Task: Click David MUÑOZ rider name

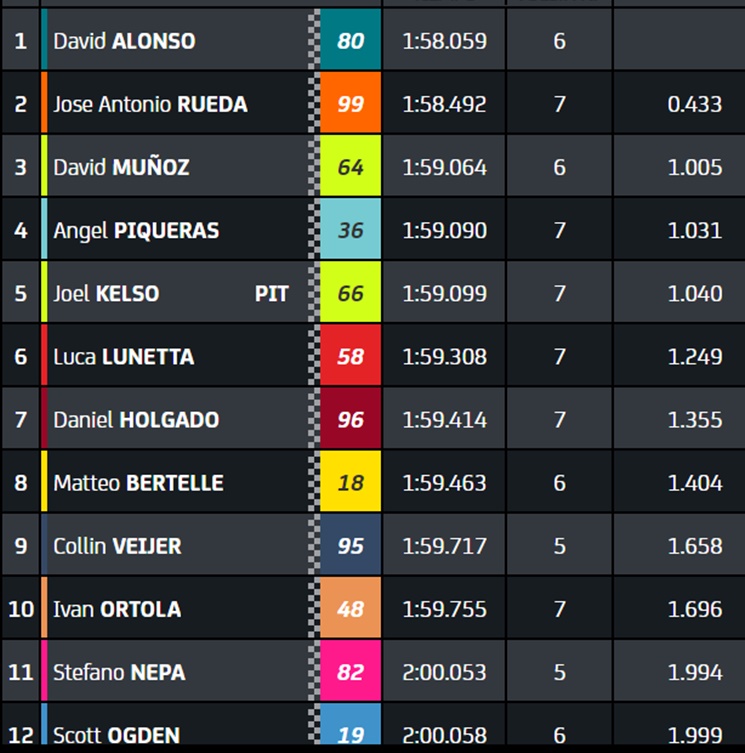Action: 122,167
